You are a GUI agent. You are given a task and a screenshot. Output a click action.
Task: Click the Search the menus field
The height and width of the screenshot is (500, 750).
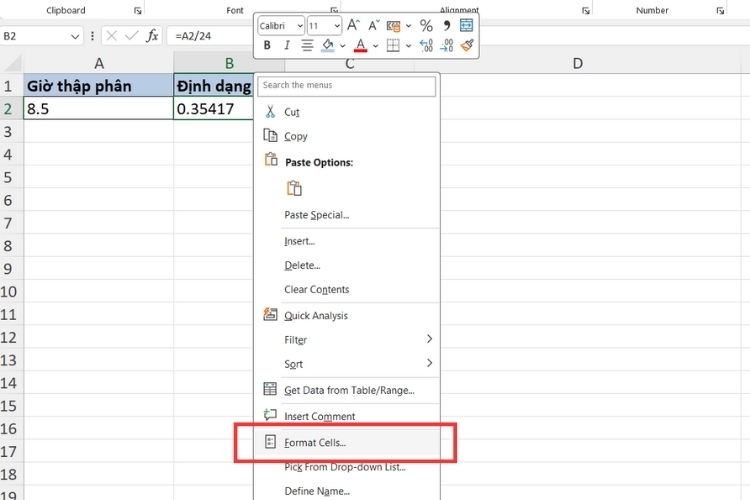pyautogui.click(x=346, y=86)
